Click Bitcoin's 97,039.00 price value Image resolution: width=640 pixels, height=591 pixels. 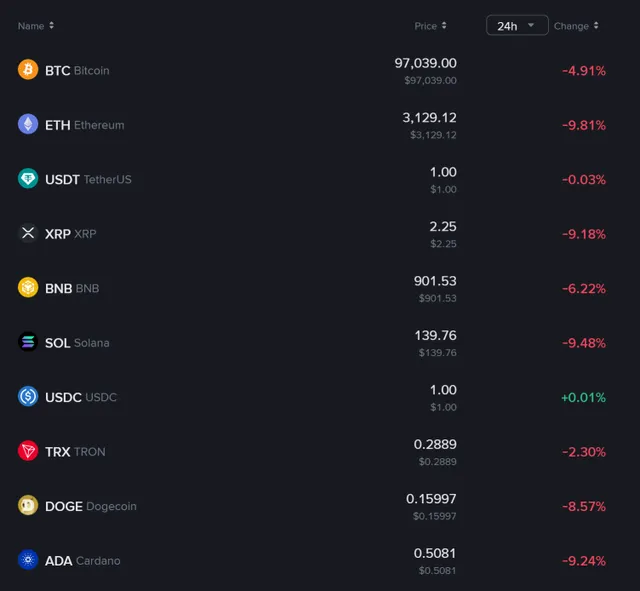pos(425,63)
